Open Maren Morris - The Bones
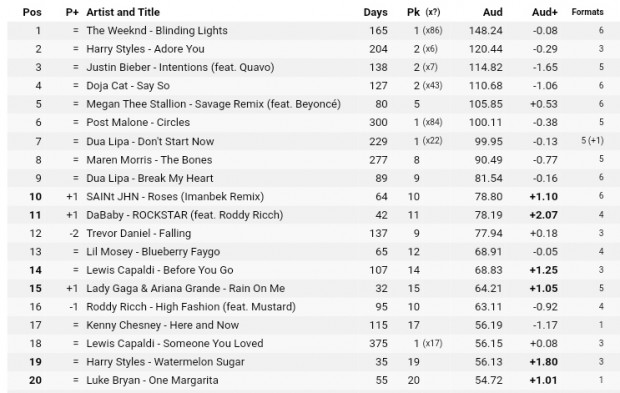This screenshot has height=393, width=620. pyautogui.click(x=149, y=160)
